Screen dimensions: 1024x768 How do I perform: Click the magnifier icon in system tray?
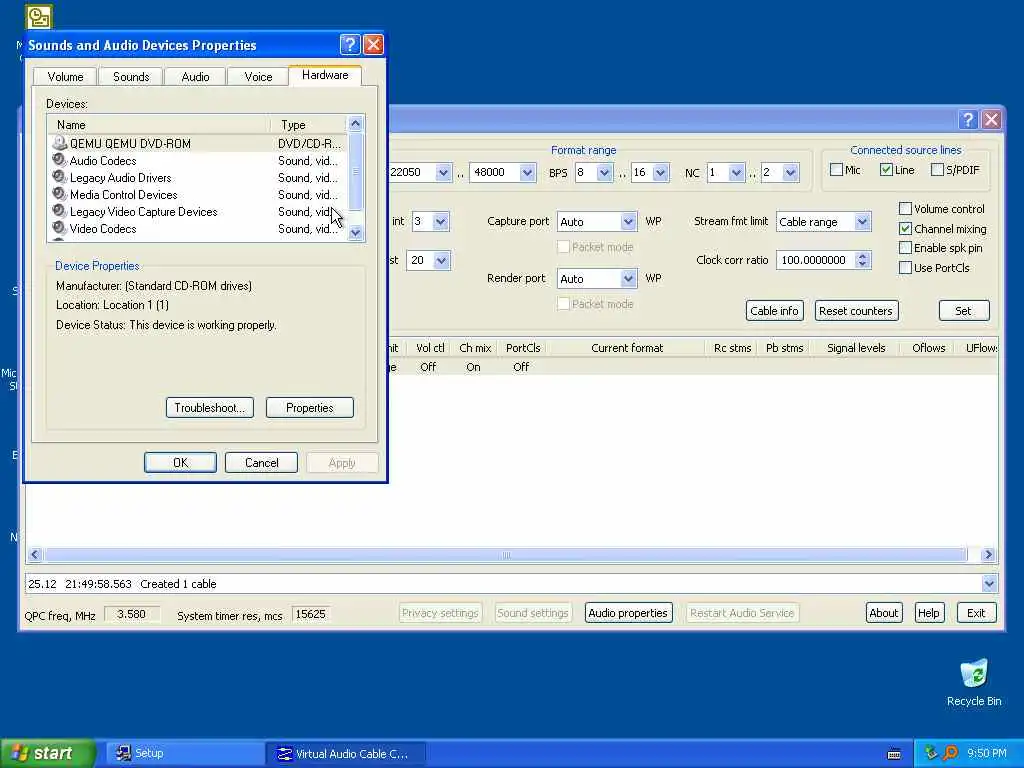(x=950, y=753)
